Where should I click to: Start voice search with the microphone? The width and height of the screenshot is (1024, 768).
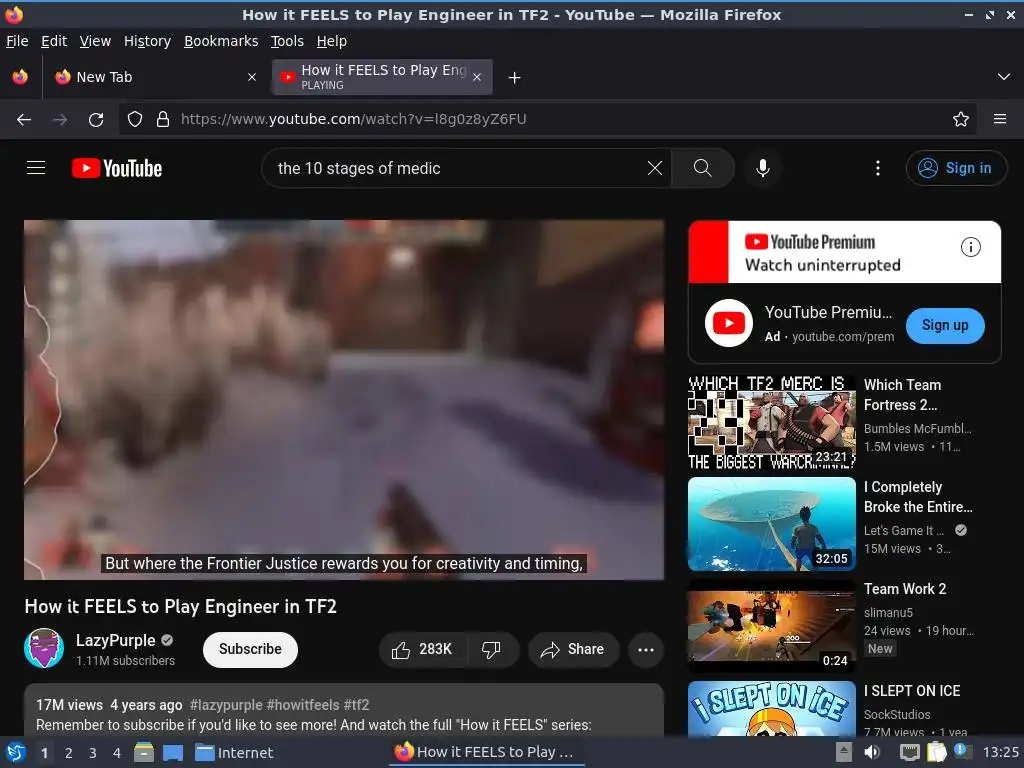(762, 168)
